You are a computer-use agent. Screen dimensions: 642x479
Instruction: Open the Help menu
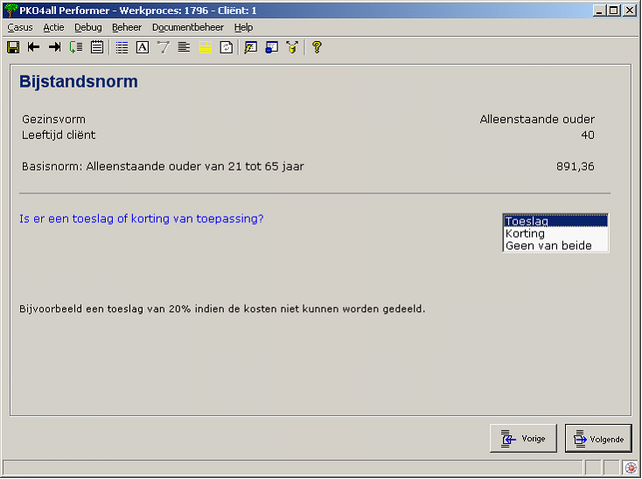click(244, 27)
